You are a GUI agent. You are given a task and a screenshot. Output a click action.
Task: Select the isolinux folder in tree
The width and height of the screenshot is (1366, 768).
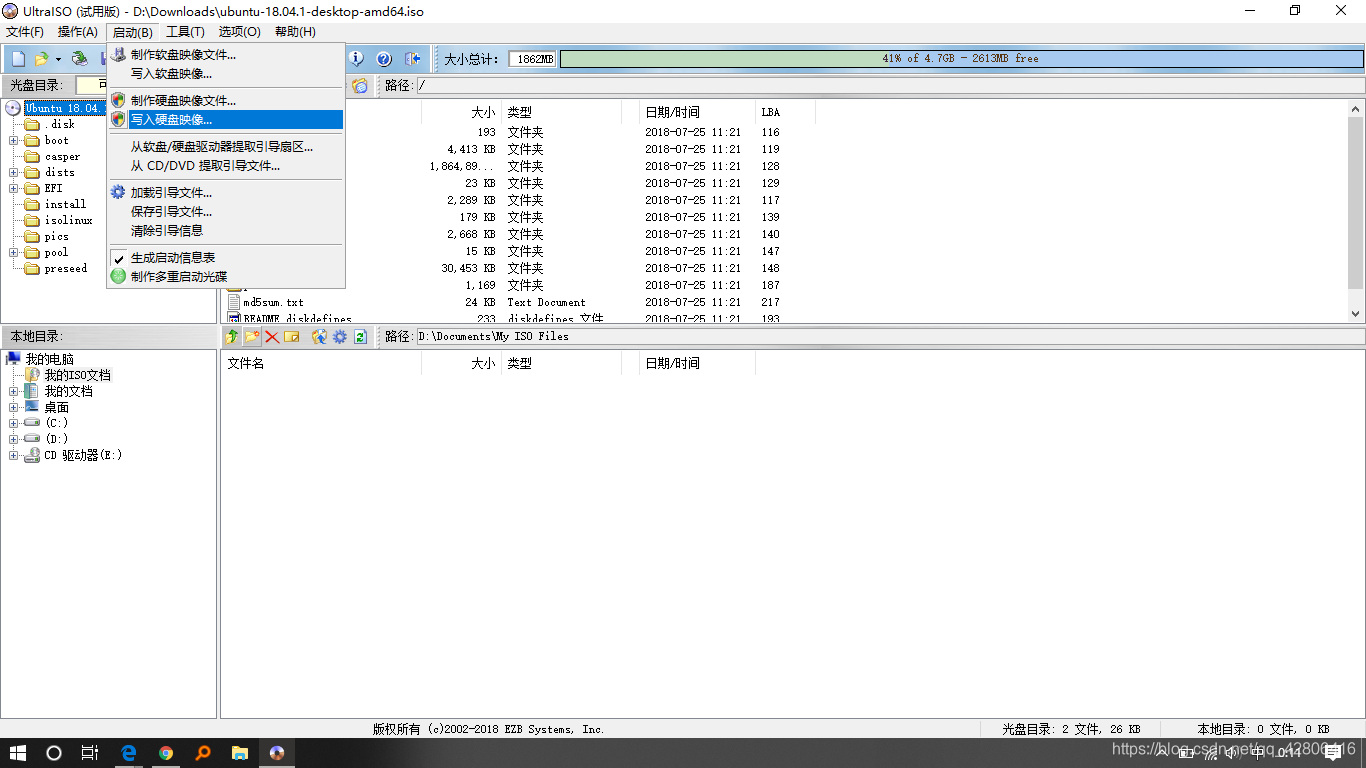click(x=68, y=221)
